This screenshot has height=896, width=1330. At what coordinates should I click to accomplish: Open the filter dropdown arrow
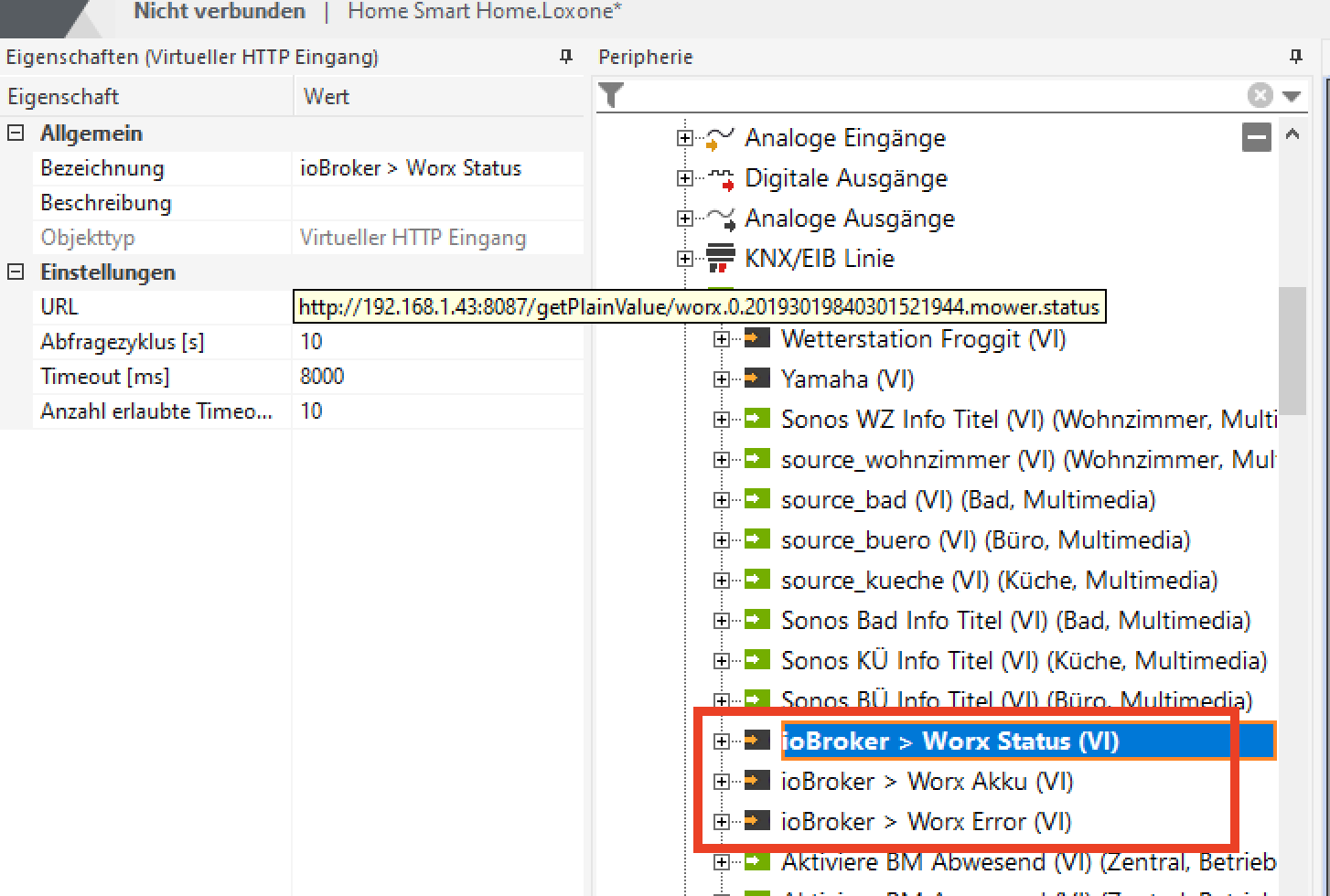(1292, 95)
